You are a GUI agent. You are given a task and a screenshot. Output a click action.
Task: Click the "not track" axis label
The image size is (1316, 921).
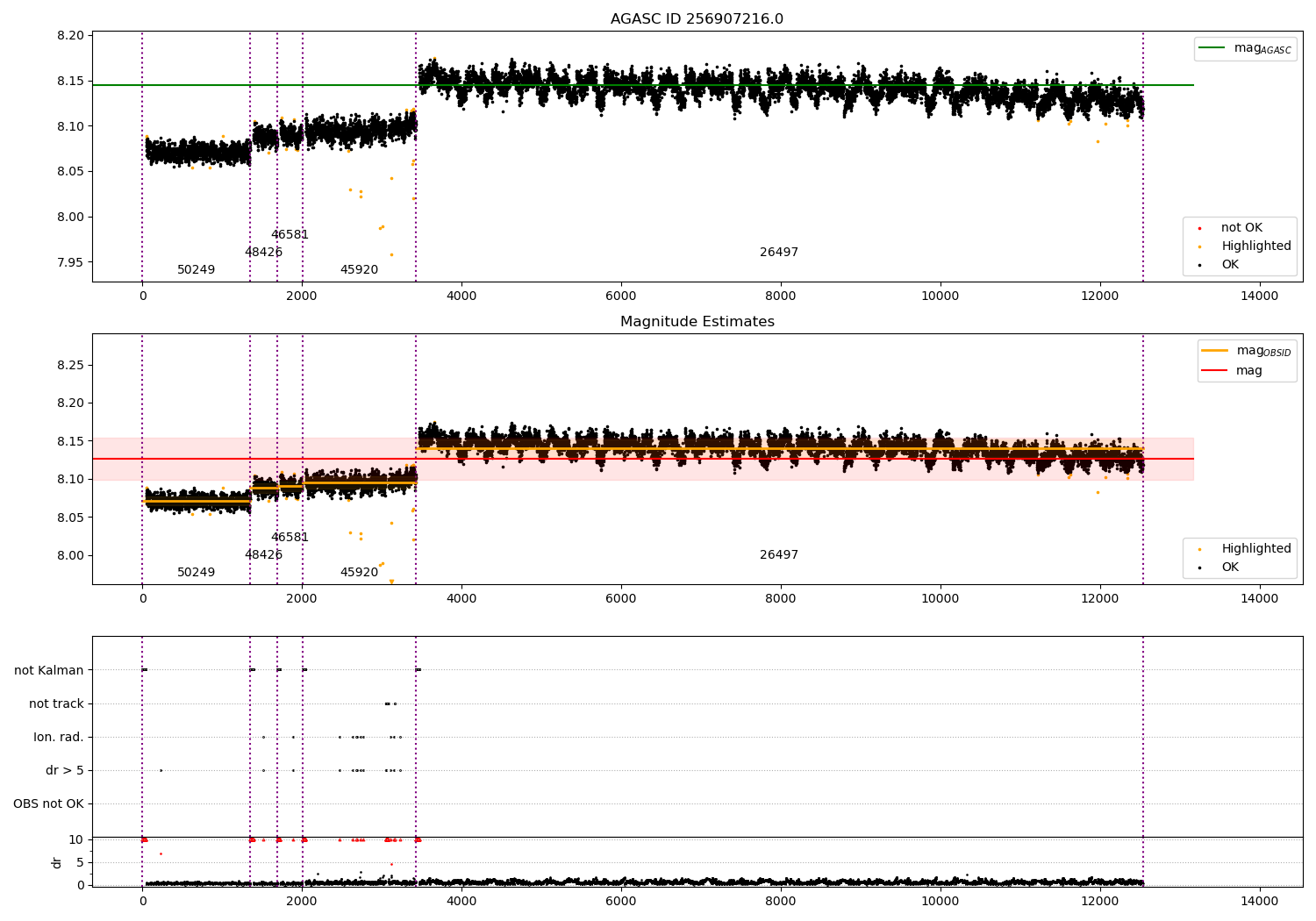(56, 703)
